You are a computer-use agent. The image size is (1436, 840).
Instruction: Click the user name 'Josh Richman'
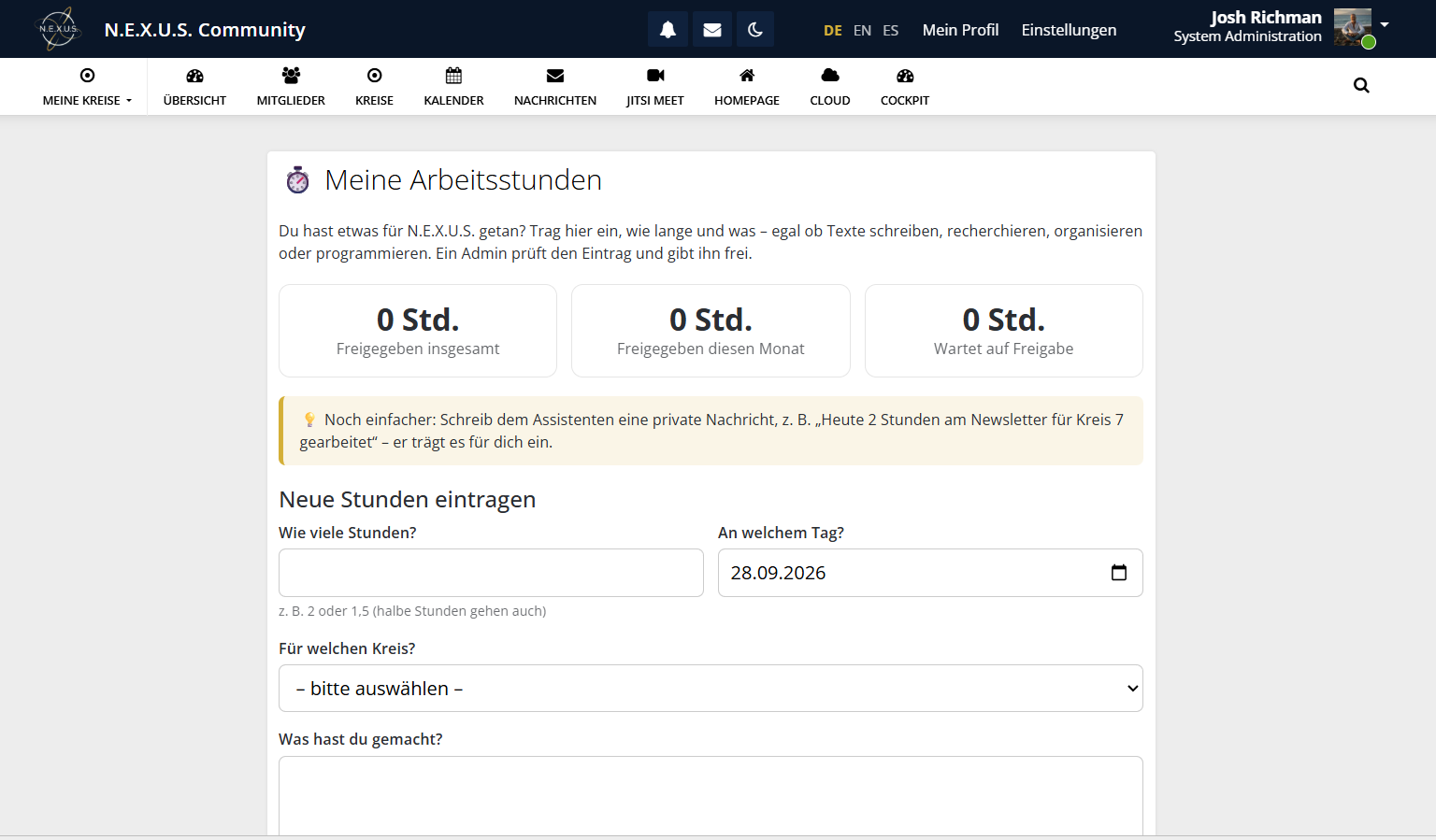coord(1266,17)
